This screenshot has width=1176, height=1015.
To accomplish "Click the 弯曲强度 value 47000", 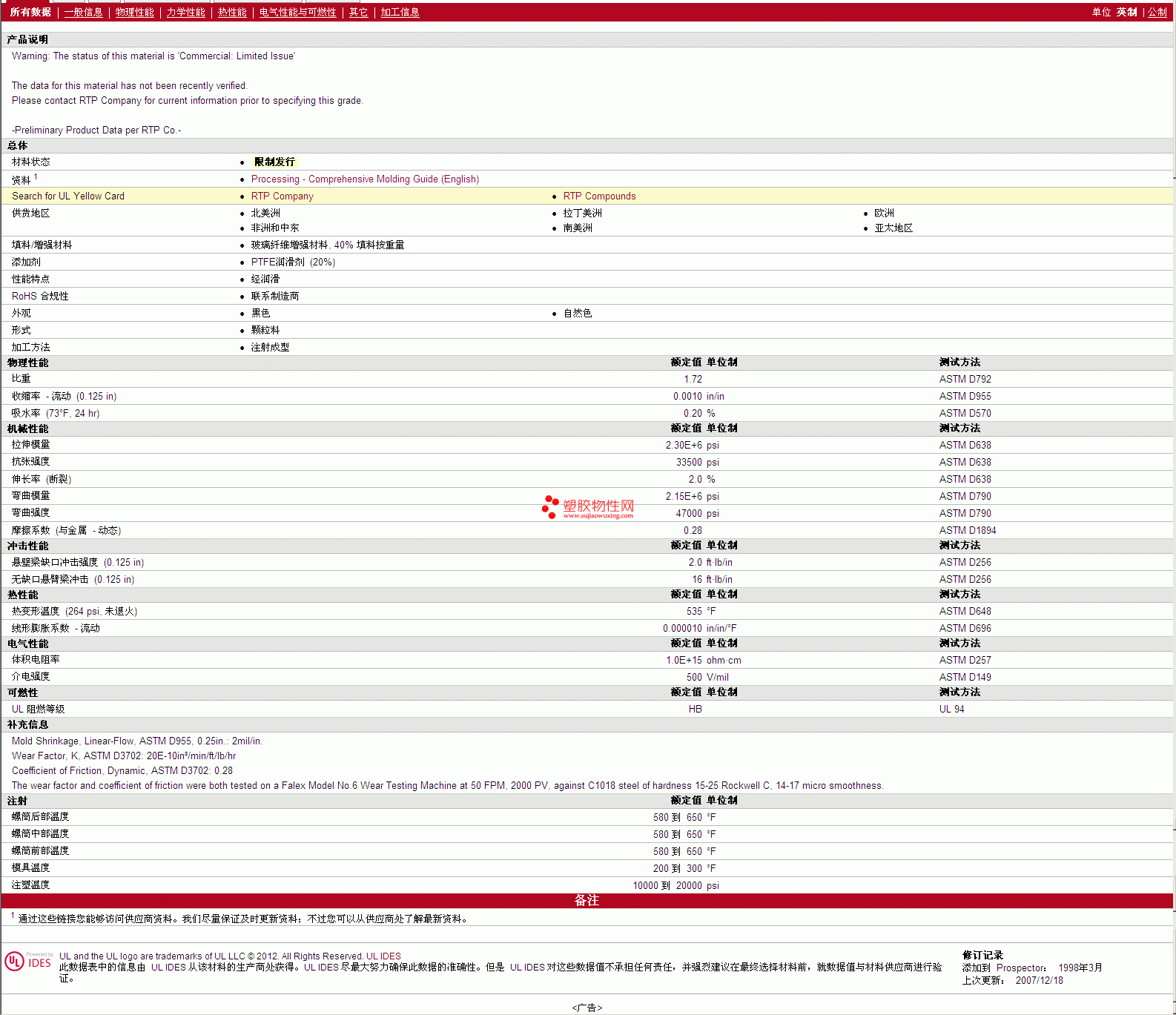I will pyautogui.click(x=689, y=514).
